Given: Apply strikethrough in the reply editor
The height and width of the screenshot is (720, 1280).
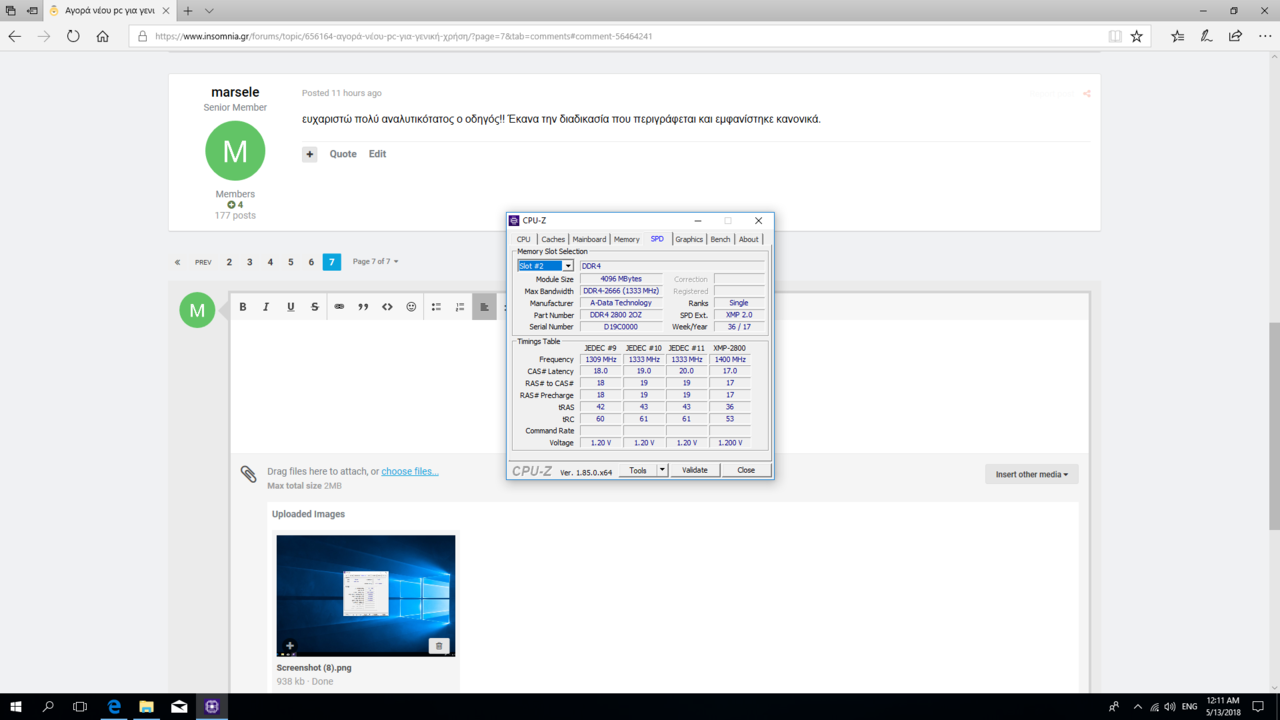Looking at the screenshot, I should pyautogui.click(x=314, y=307).
